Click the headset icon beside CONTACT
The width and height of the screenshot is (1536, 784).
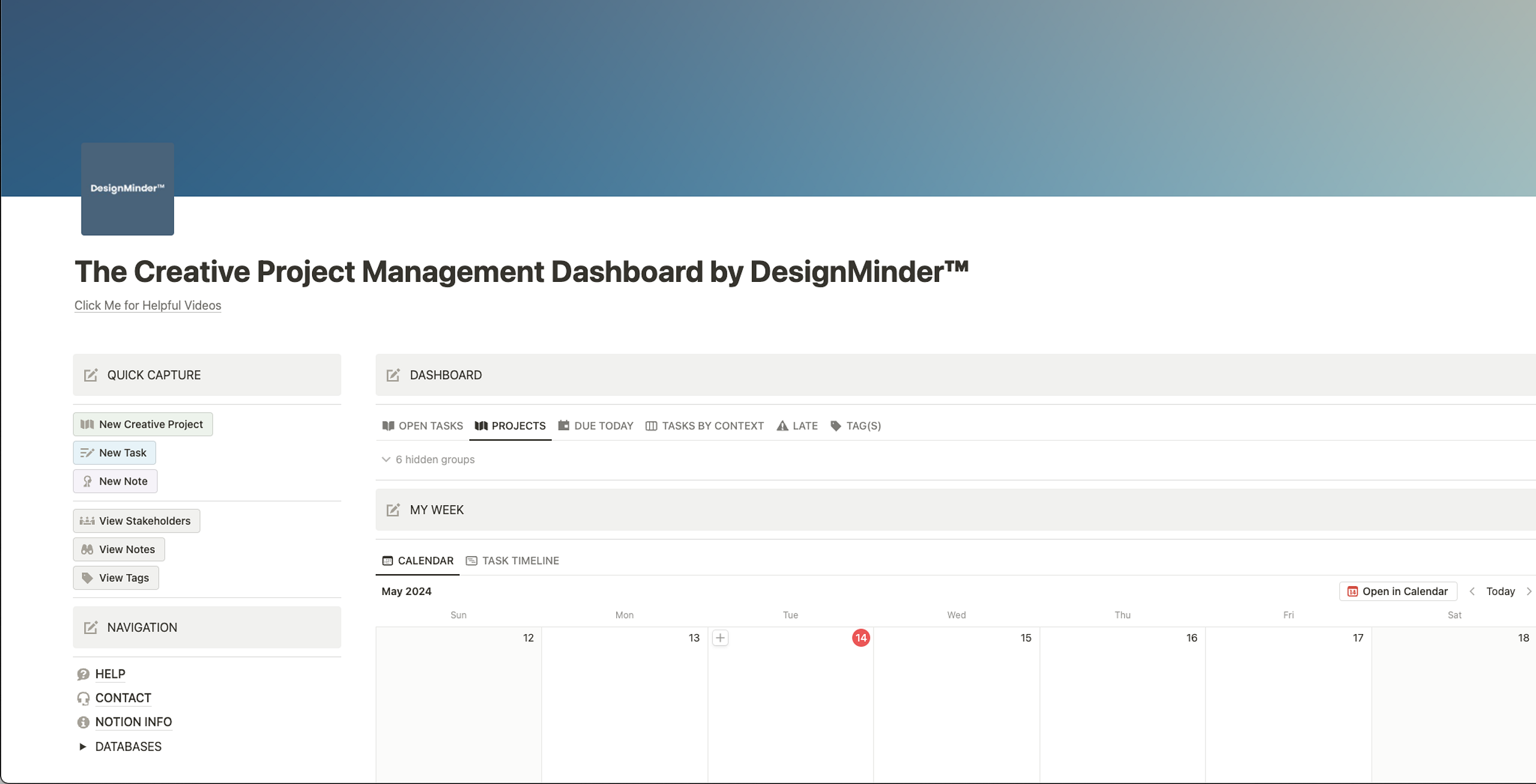pyautogui.click(x=83, y=698)
